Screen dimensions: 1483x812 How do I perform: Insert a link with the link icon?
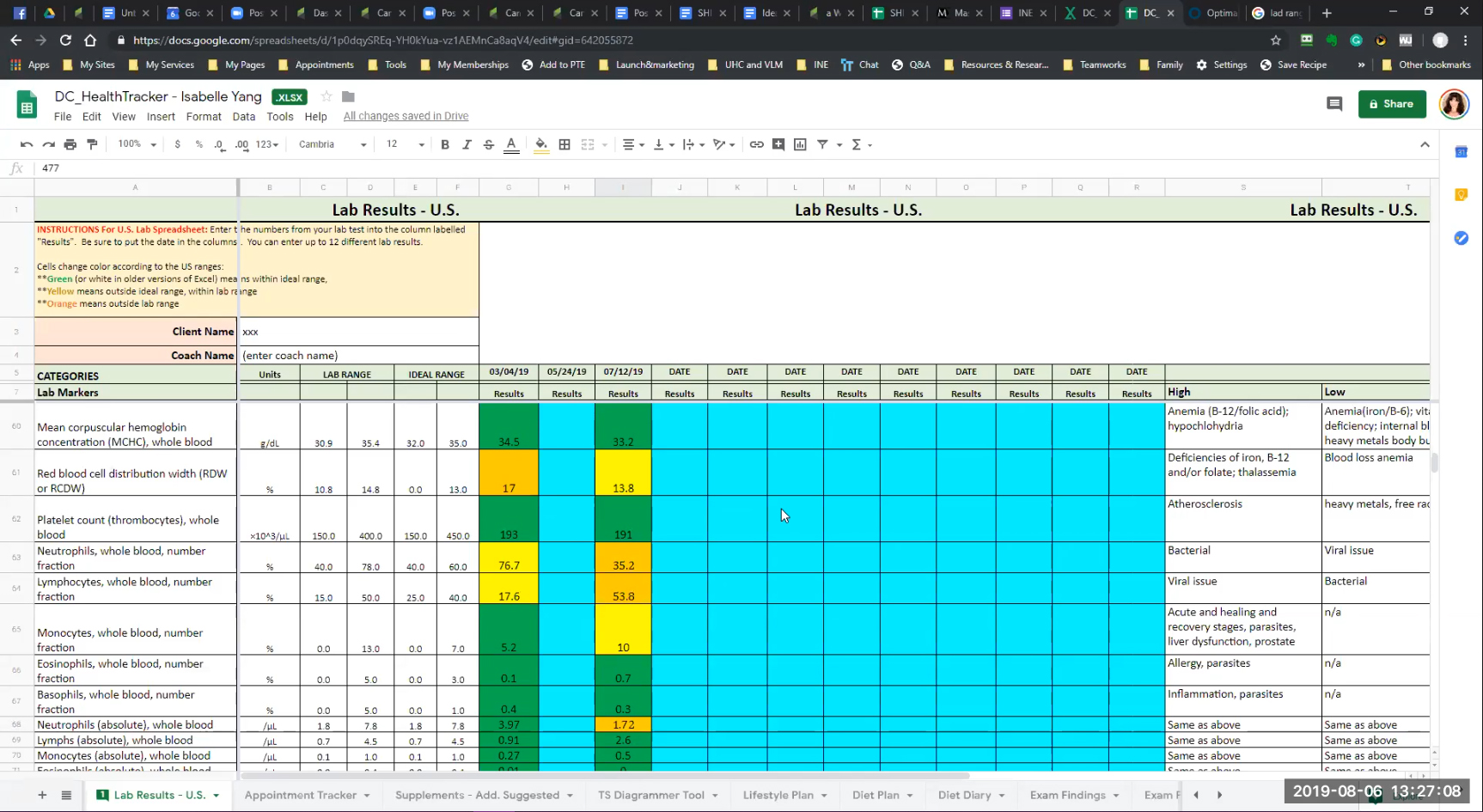(x=756, y=144)
